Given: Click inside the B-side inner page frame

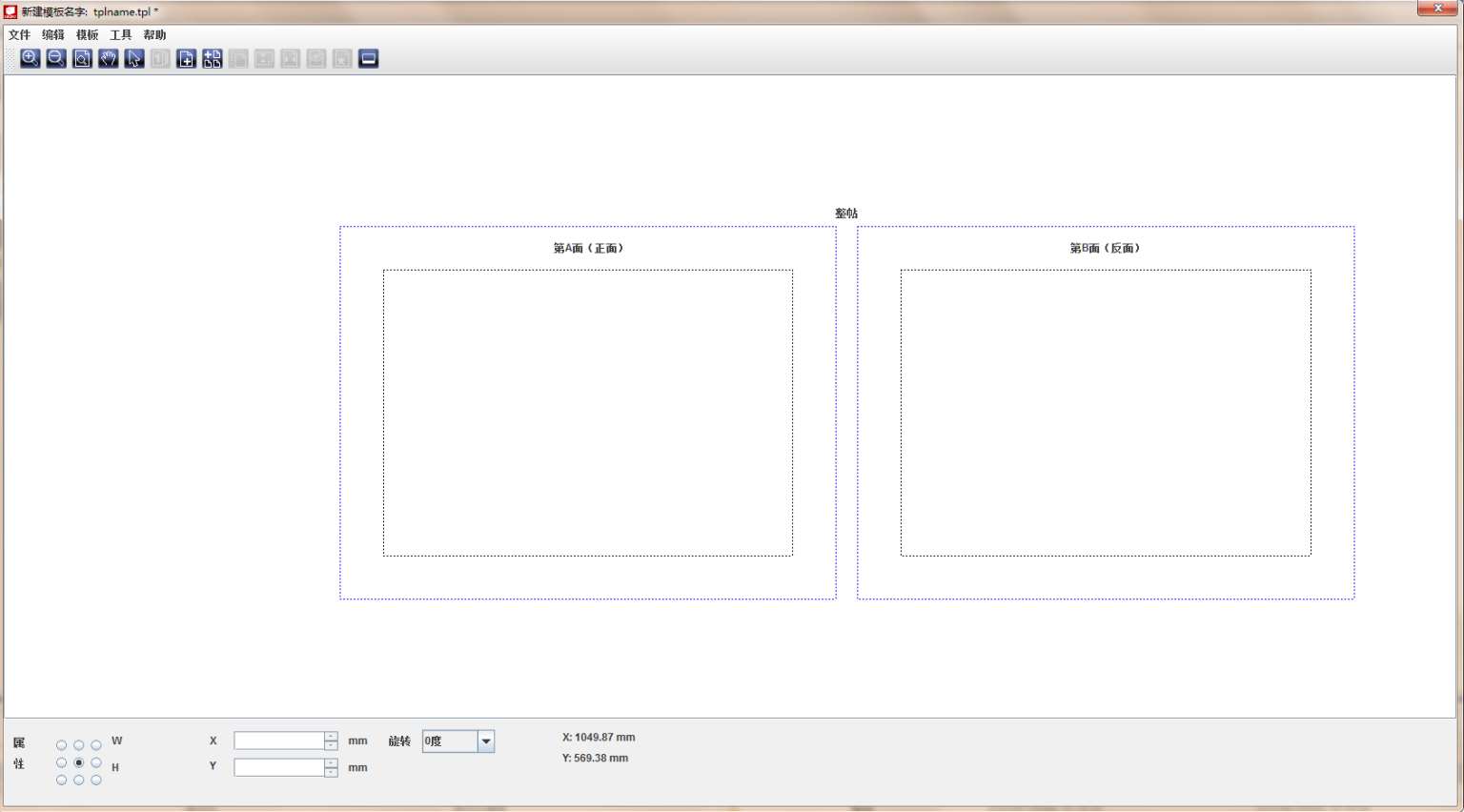Looking at the screenshot, I should (1106, 413).
